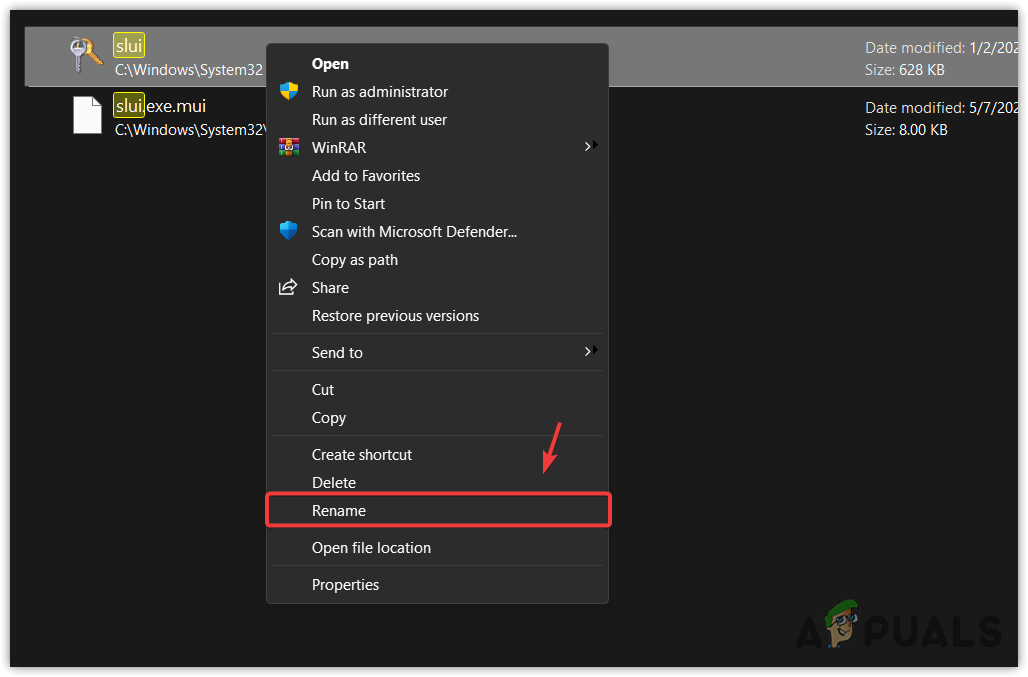This screenshot has width=1028, height=677.
Task: Open slui Properties
Action: point(345,584)
